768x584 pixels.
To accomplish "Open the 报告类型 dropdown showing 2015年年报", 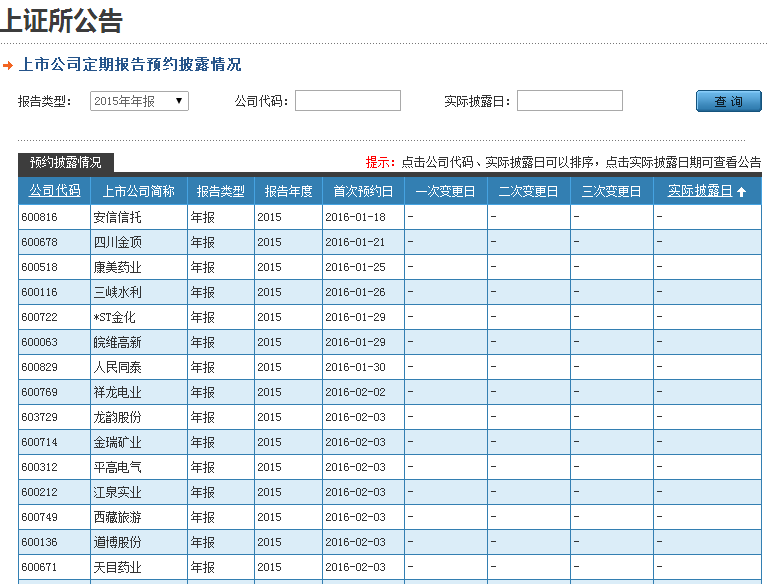I will coord(139,101).
